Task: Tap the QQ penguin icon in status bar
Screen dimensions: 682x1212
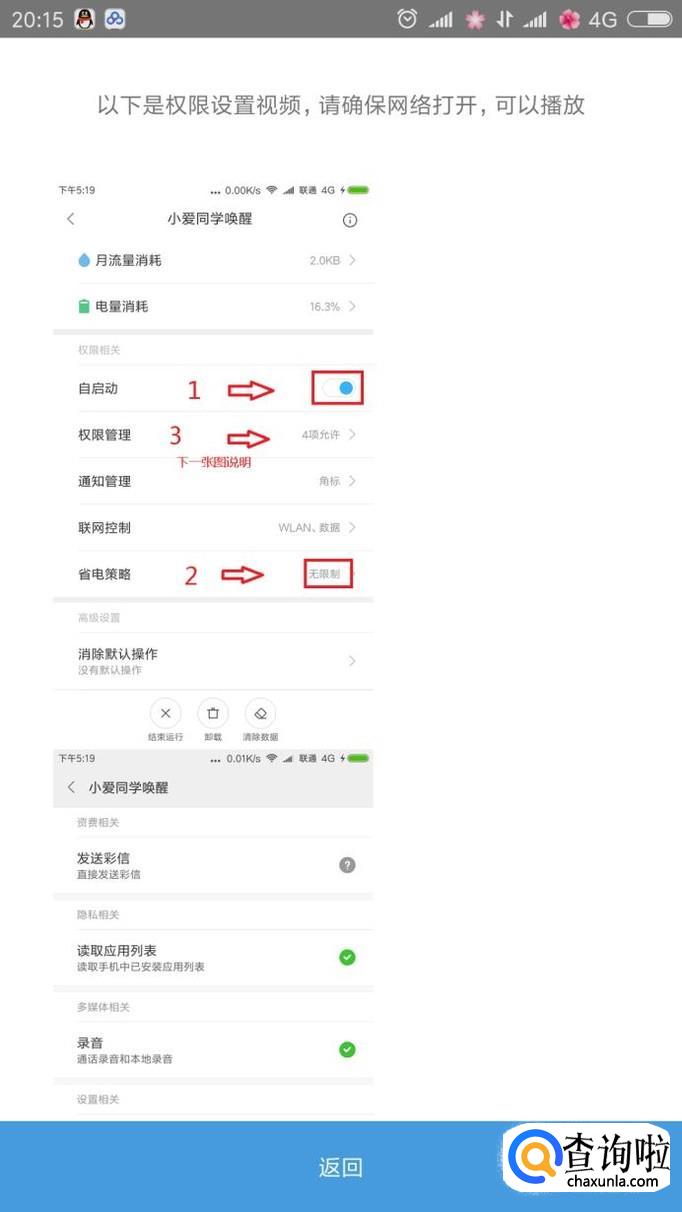Action: click(86, 19)
